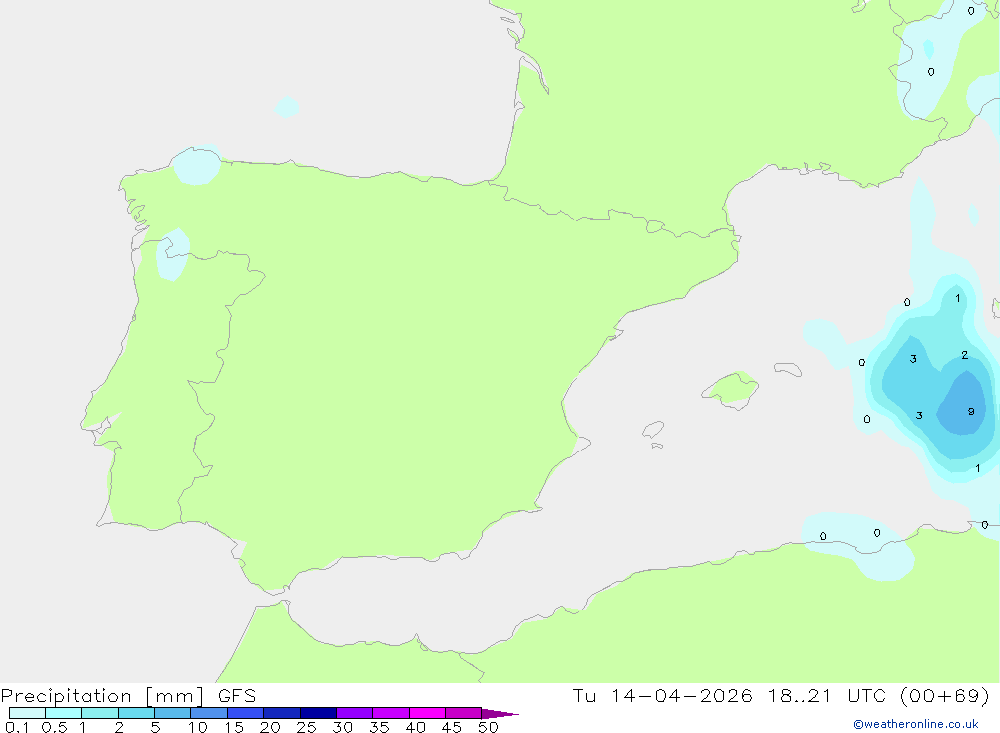Click the '(00+69)' forecast offset text
This screenshot has height=733, width=1000.
click(x=945, y=695)
